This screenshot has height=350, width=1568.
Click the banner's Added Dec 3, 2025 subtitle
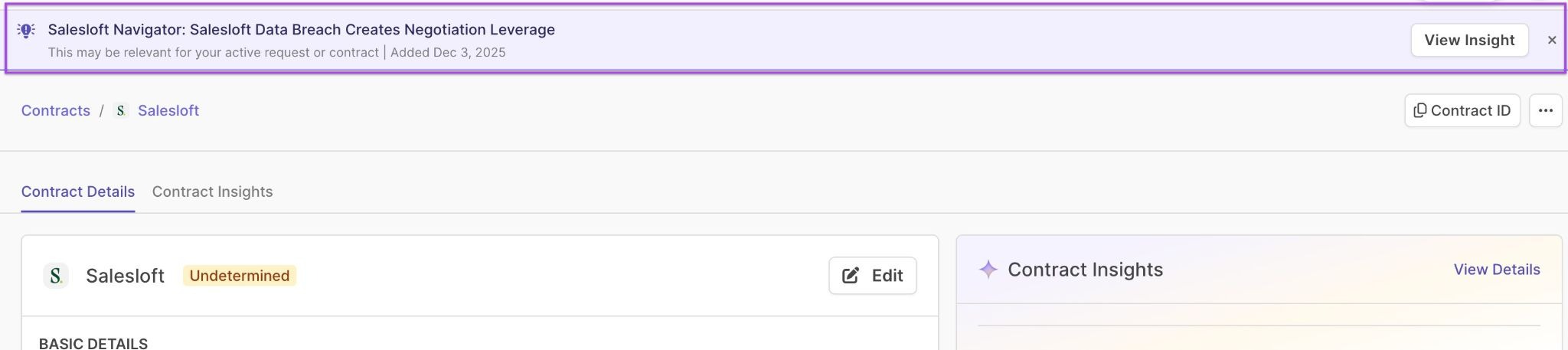tap(448, 53)
